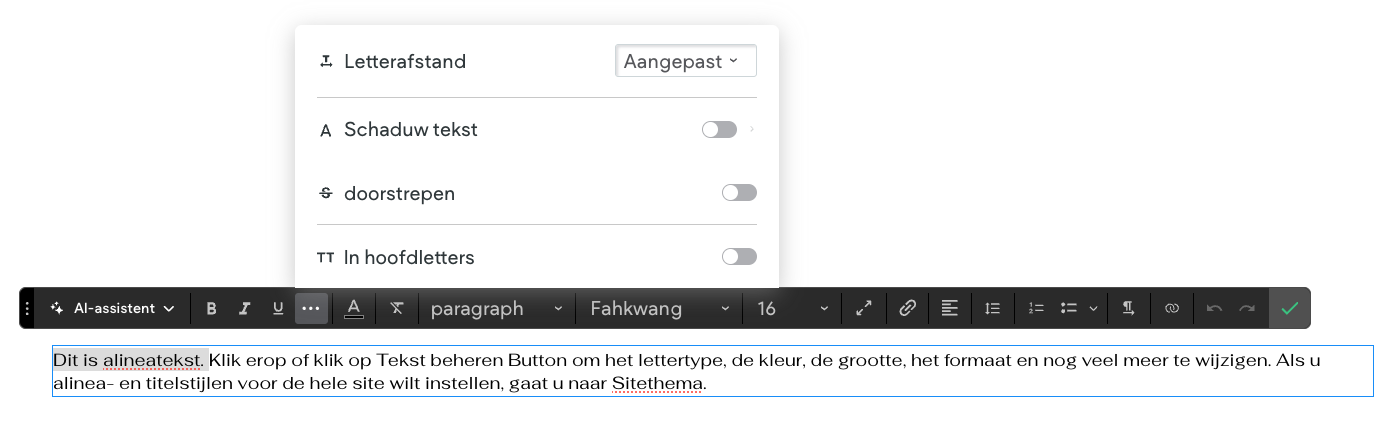The width and height of the screenshot is (1383, 421).
Task: Turn on the doorstrepen switch
Action: (739, 193)
